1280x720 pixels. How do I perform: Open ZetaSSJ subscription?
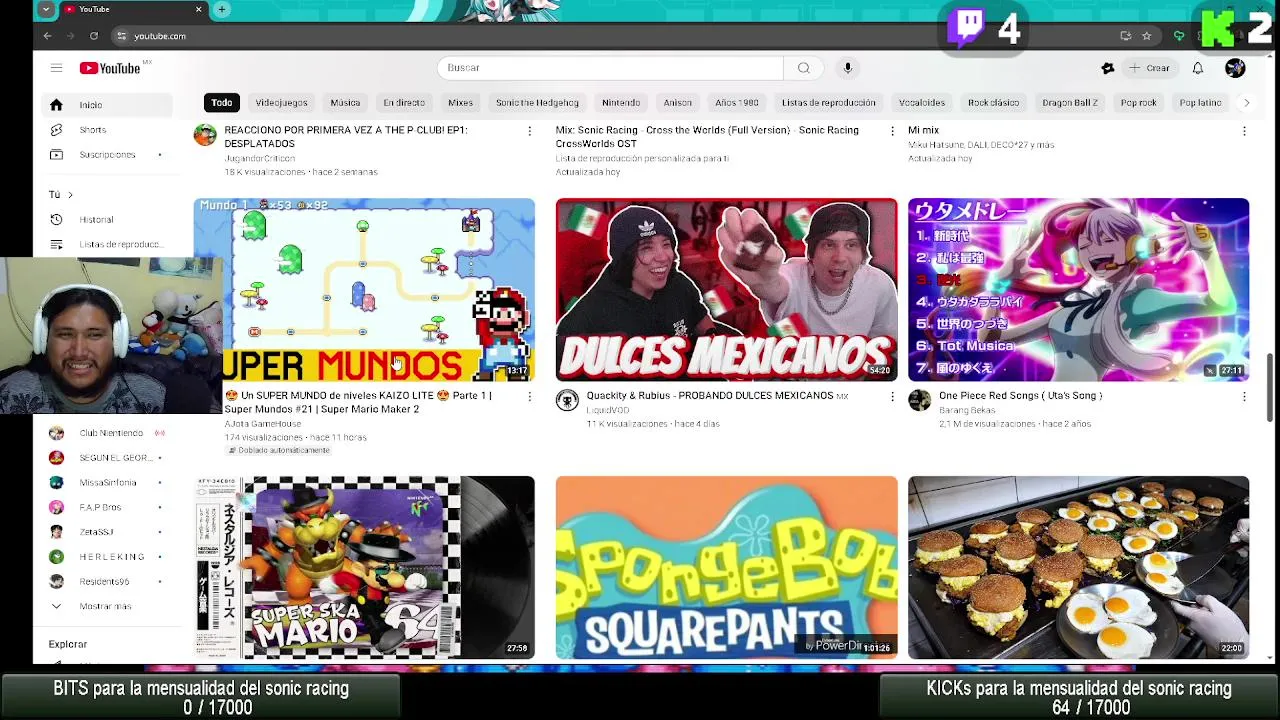pyautogui.click(x=108, y=532)
